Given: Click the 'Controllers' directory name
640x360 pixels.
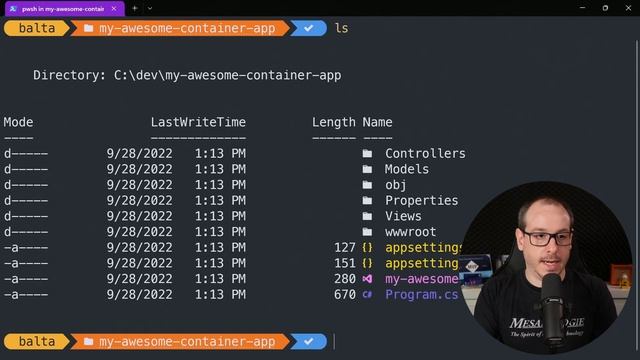Looking at the screenshot, I should (x=425, y=153).
